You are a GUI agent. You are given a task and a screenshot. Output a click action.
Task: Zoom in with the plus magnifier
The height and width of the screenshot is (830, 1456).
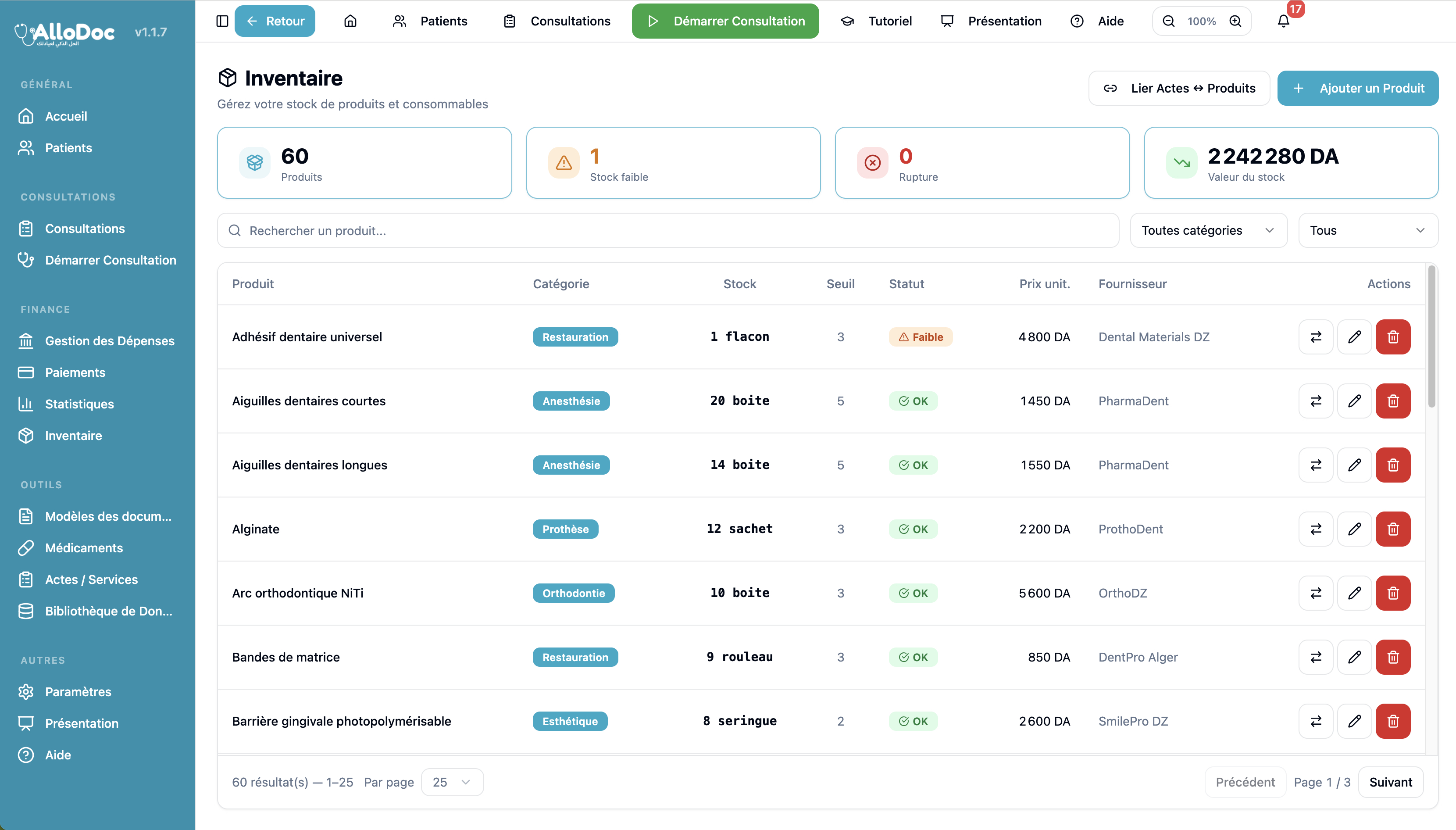click(x=1235, y=21)
